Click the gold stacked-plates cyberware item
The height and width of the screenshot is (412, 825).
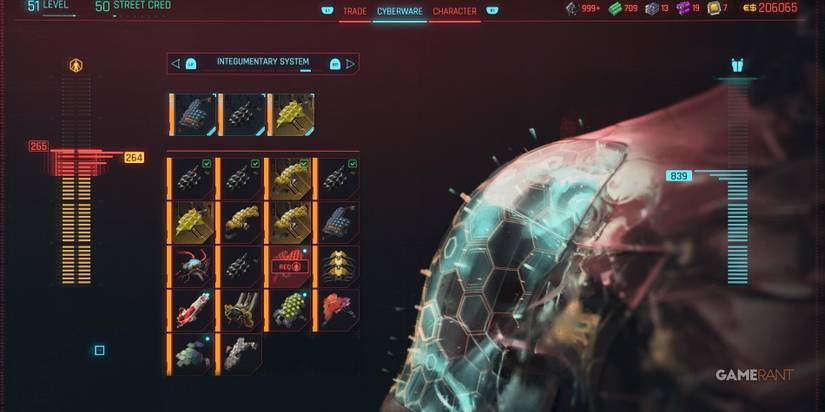tap(337, 266)
